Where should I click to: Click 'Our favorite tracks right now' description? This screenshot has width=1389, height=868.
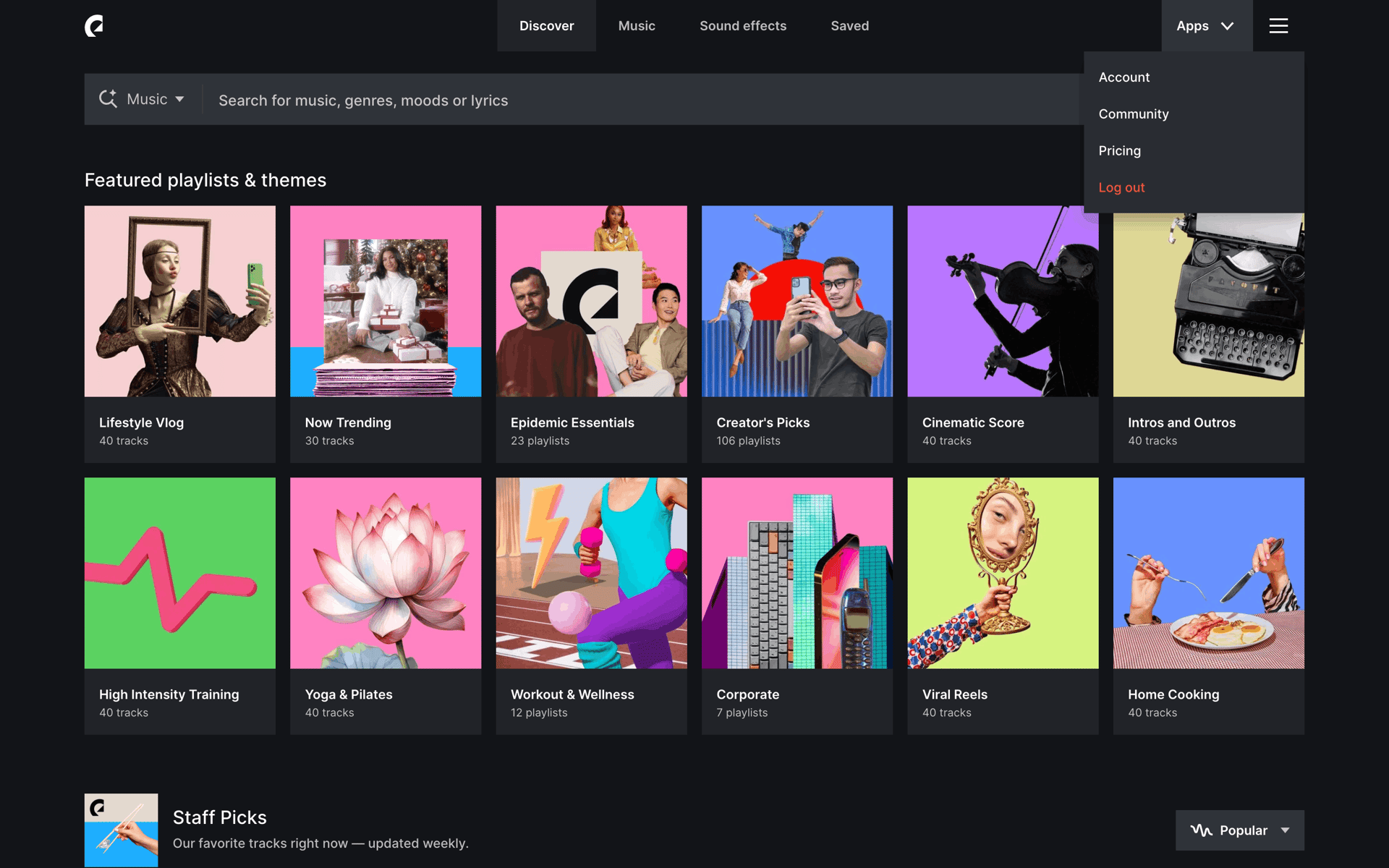click(x=320, y=843)
